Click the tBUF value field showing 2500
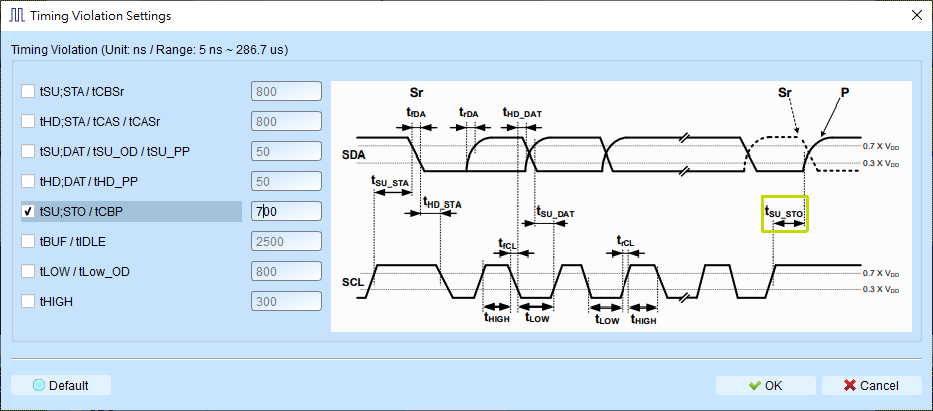This screenshot has height=411, width=933. (286, 241)
